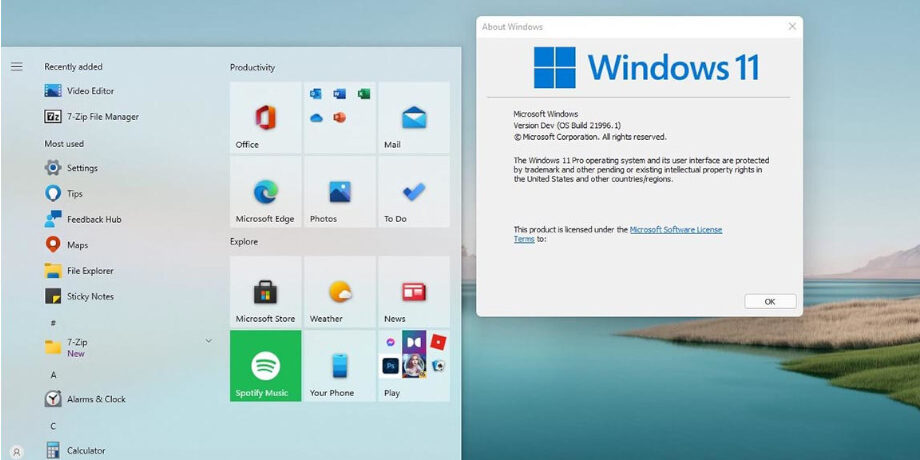Open Alarms & Clock app
Screen dimensions: 920x460
(x=85, y=399)
